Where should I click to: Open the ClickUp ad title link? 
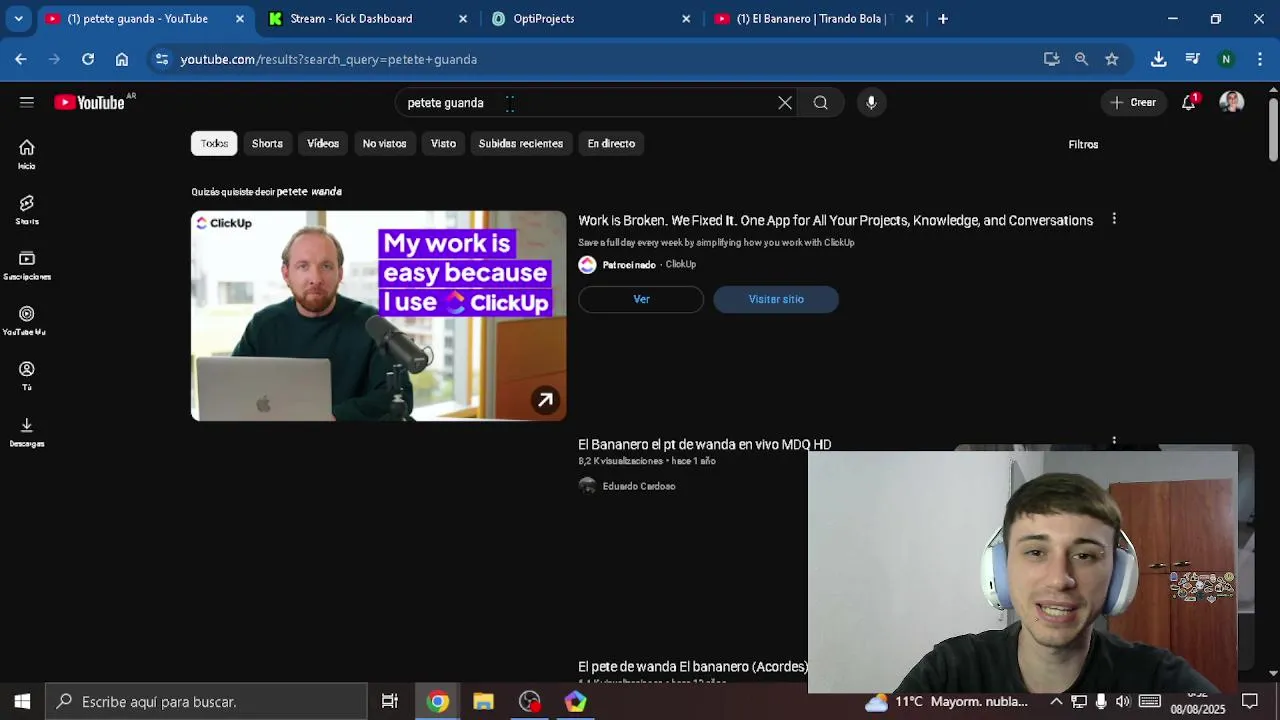point(835,220)
